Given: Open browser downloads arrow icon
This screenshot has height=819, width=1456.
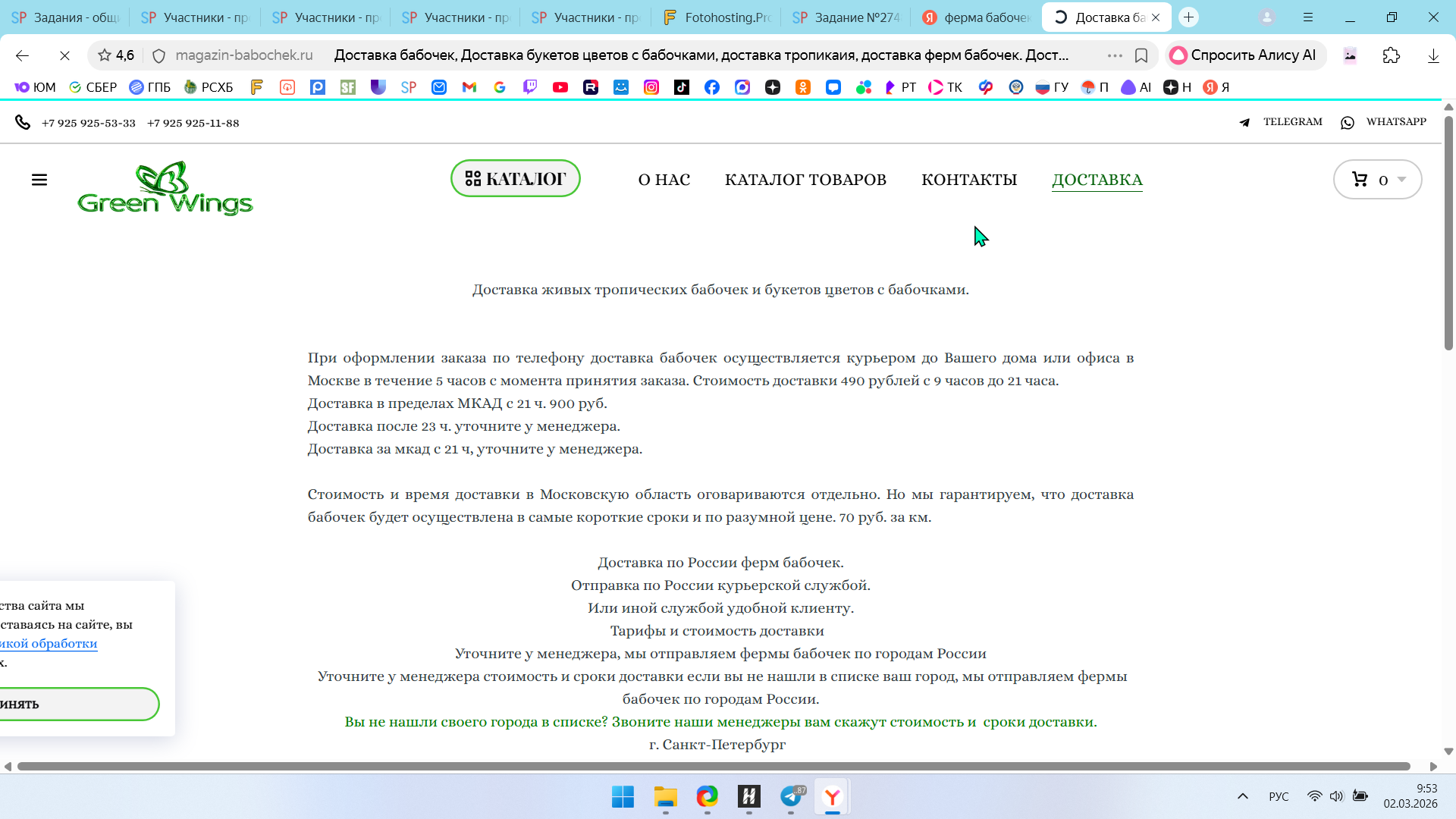Looking at the screenshot, I should 1432,55.
